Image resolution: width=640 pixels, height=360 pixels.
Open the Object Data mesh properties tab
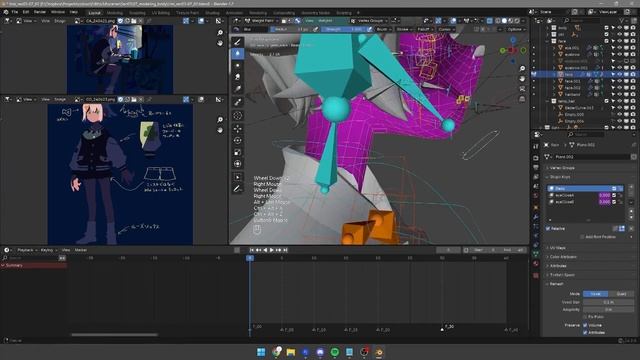tap(536, 254)
